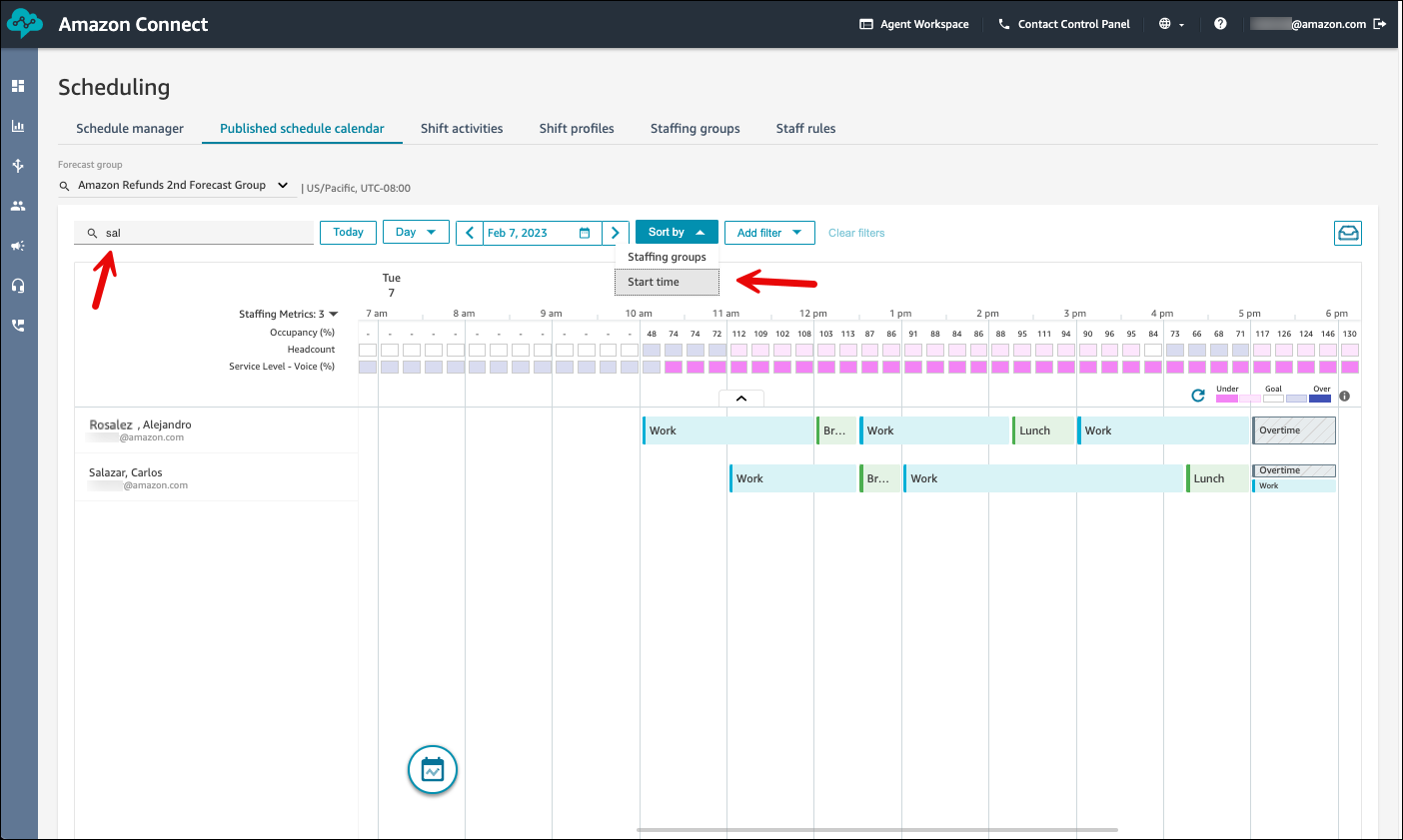Click the megaphone icon in sidebar
The width and height of the screenshot is (1403, 840).
pyautogui.click(x=18, y=246)
